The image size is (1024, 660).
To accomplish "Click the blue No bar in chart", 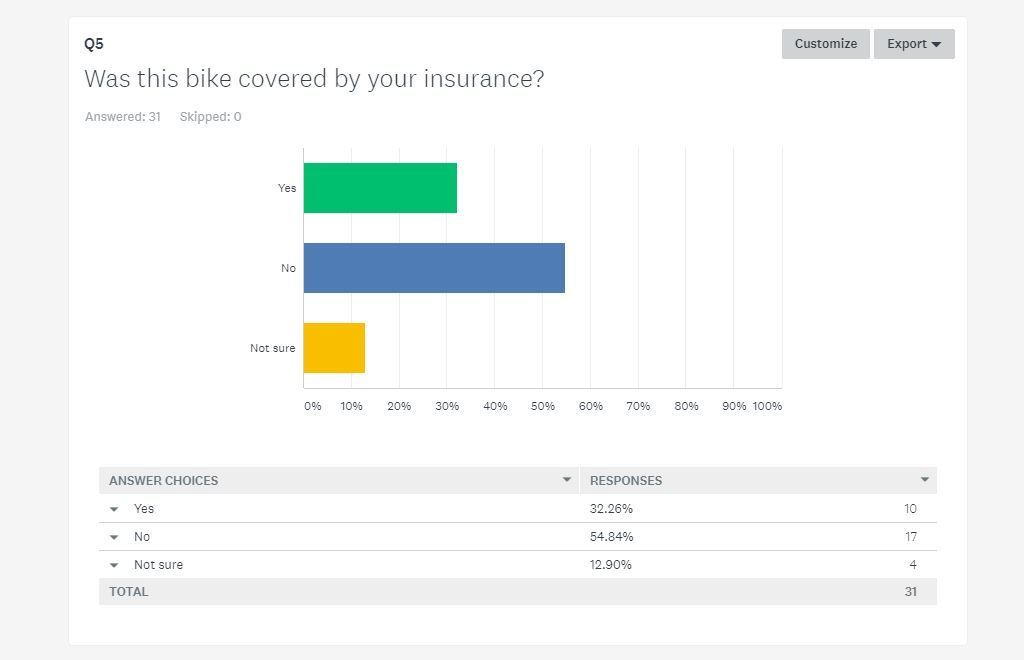I will click(434, 268).
